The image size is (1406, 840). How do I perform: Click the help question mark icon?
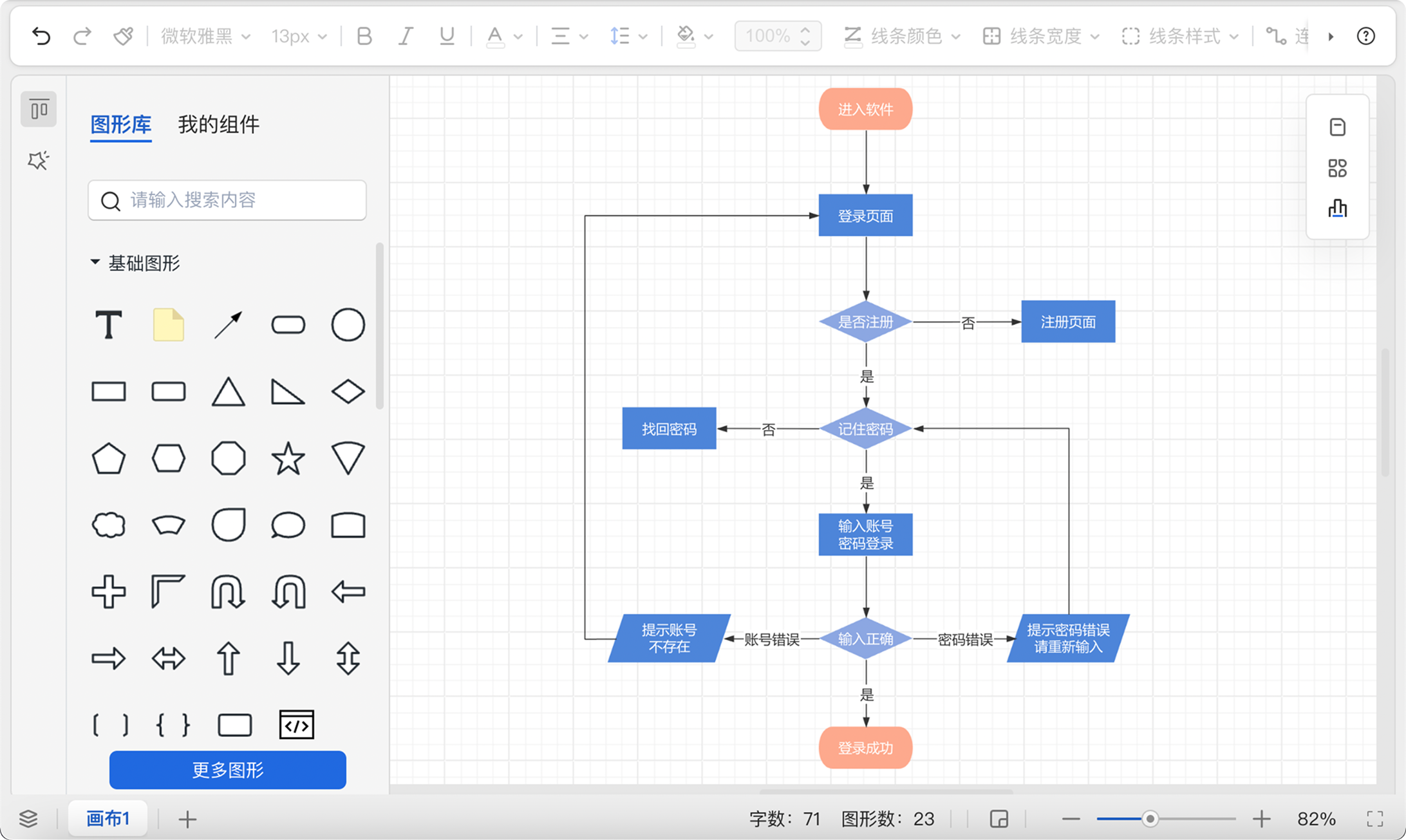[1365, 36]
